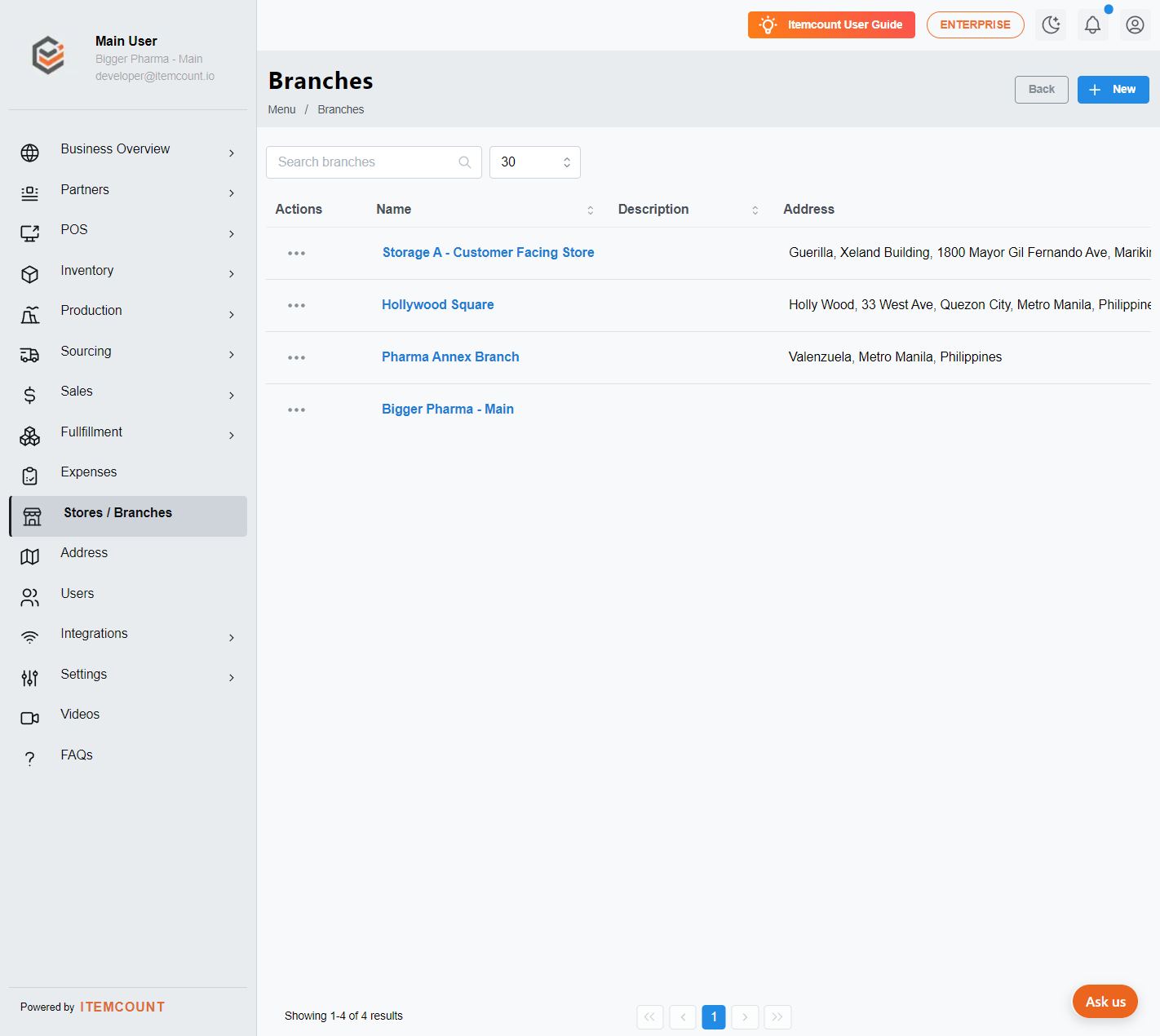Open the page size dropdown showing 30
Image resolution: width=1160 pixels, height=1036 pixels.
[535, 162]
